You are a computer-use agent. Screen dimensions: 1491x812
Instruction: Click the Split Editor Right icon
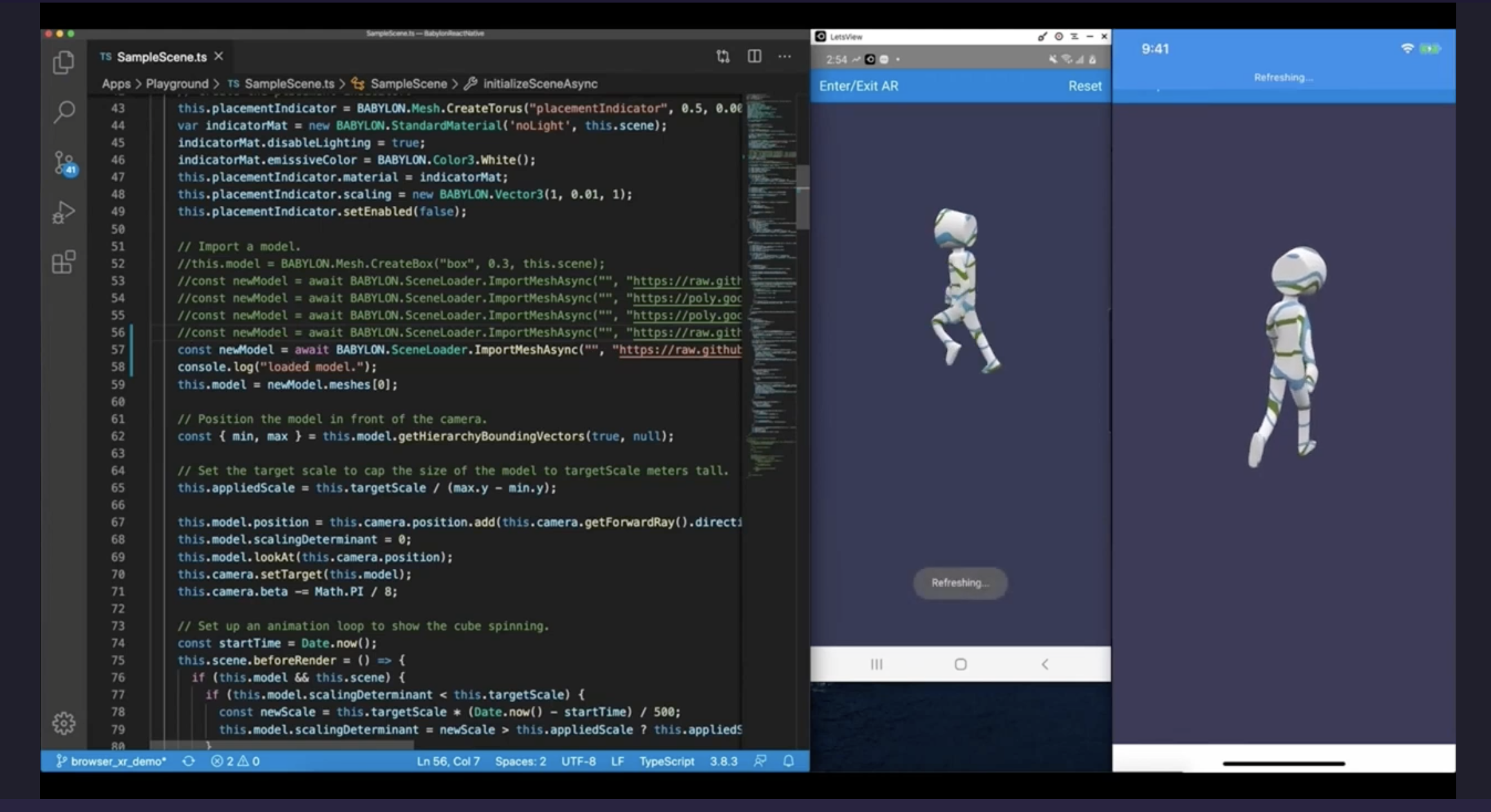[754, 57]
